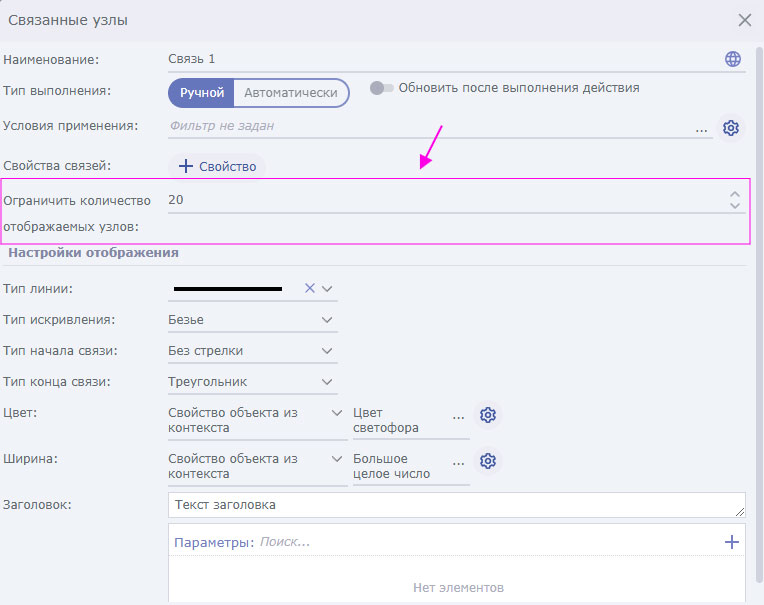Open ellipsis menu for Условия применения filter
Image resolution: width=764 pixels, height=605 pixels.
tap(702, 128)
